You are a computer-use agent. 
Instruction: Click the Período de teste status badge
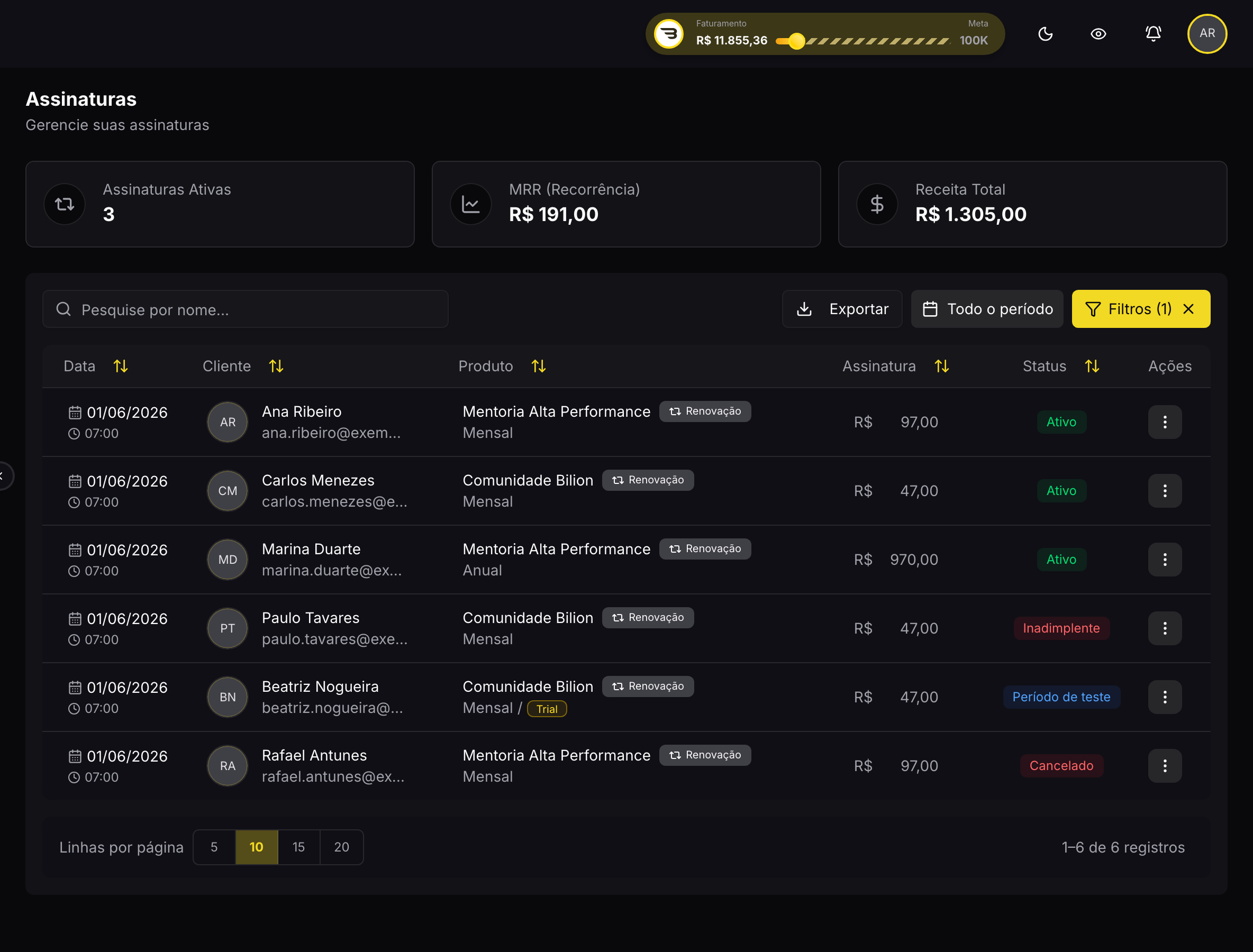pyautogui.click(x=1061, y=697)
